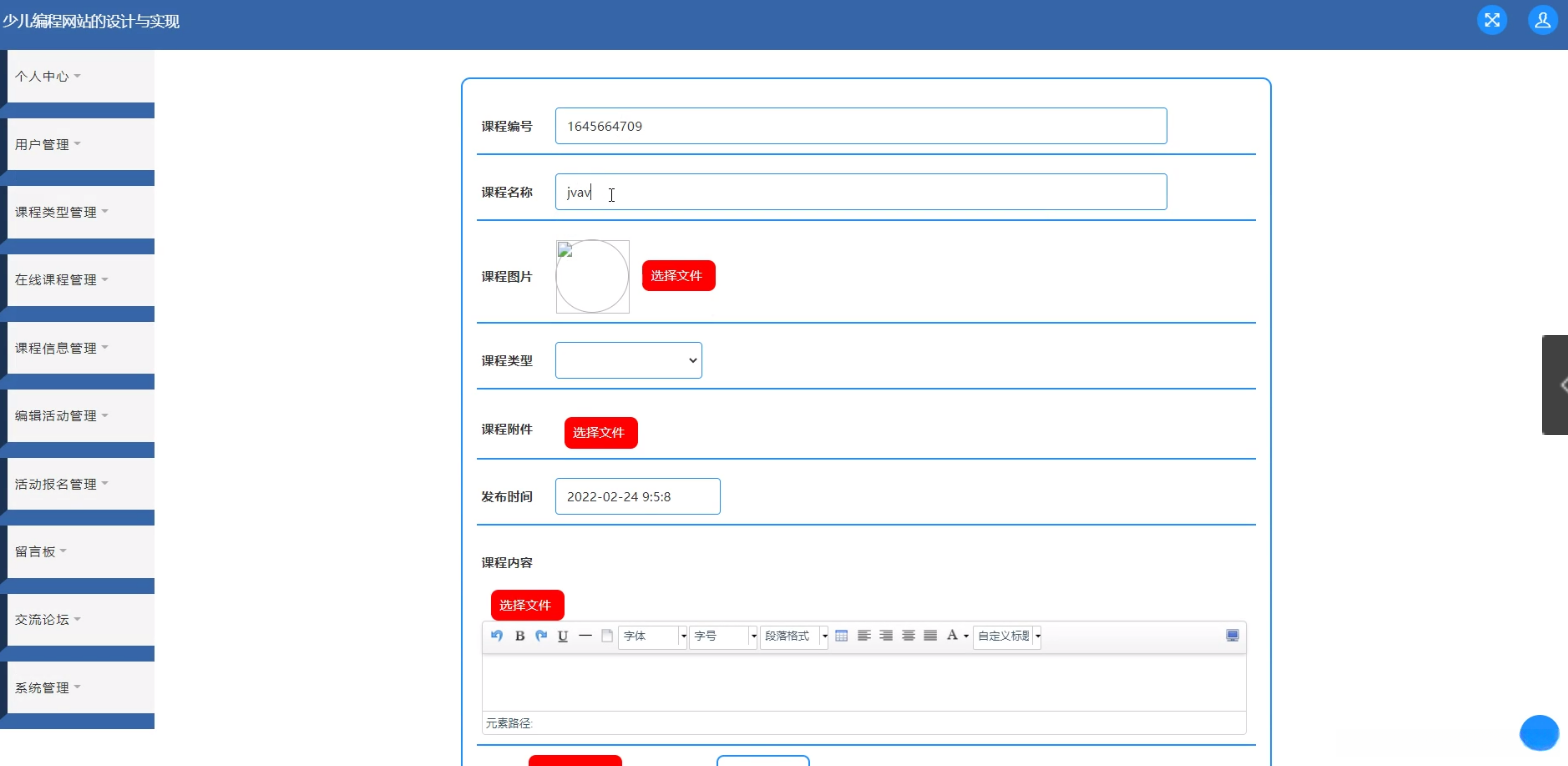Click the redo icon in editor toolbar

pyautogui.click(x=541, y=636)
